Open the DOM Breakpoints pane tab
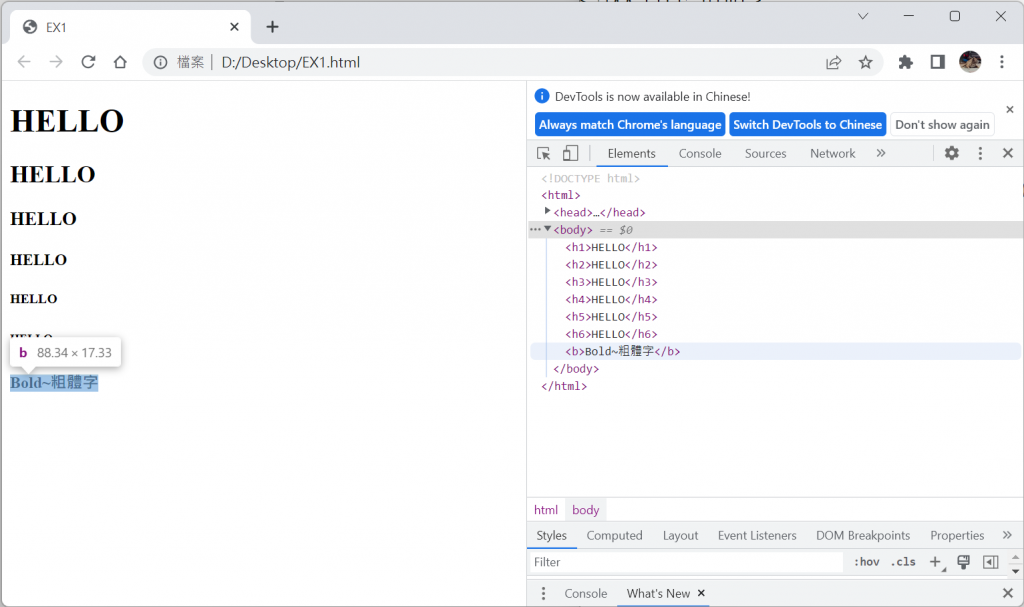Image resolution: width=1024 pixels, height=607 pixels. coord(863,536)
